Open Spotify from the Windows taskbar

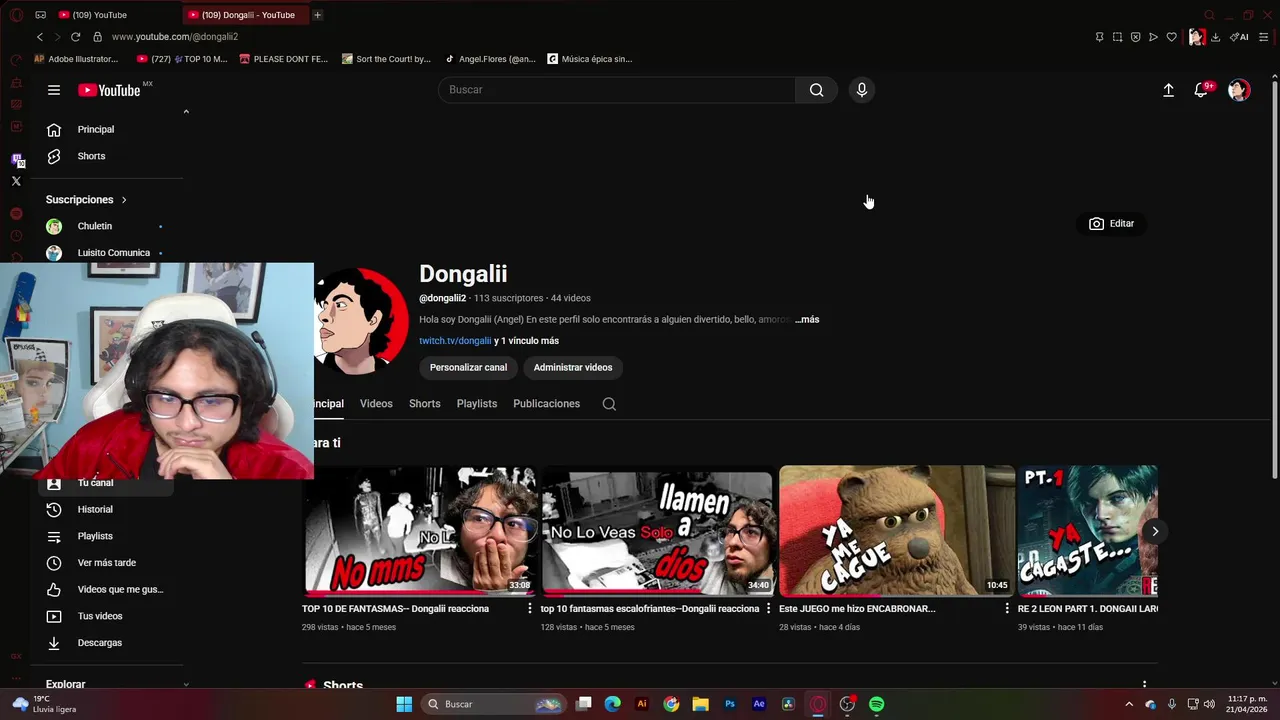pyautogui.click(x=877, y=704)
